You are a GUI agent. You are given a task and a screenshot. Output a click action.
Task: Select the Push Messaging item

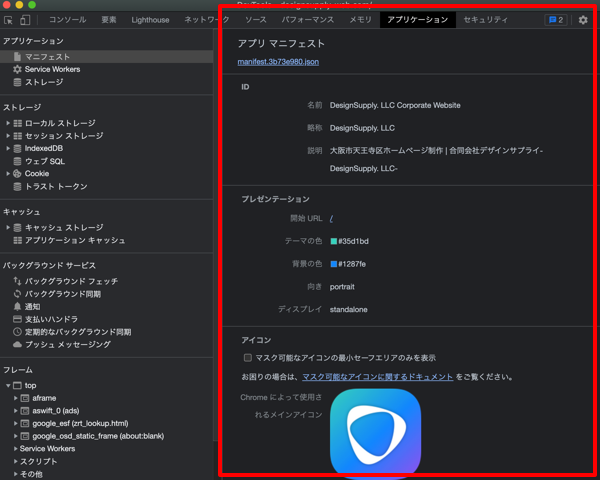68,344
